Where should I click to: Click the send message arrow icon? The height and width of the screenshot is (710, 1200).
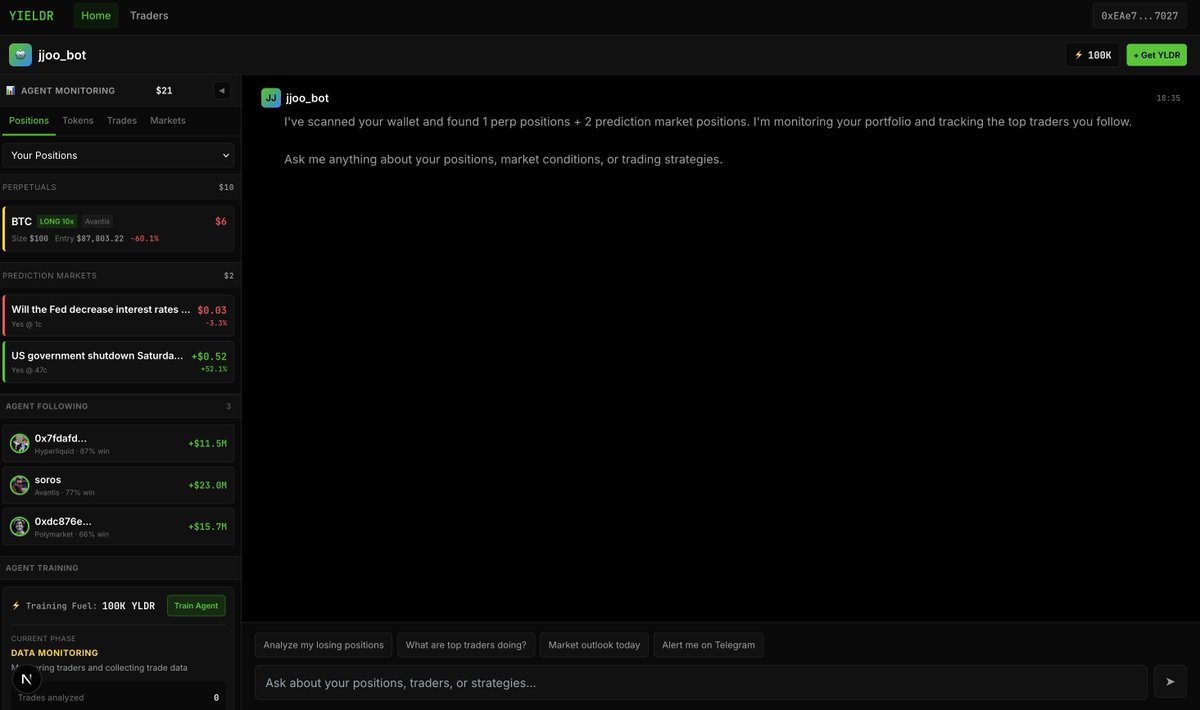coord(1169,681)
